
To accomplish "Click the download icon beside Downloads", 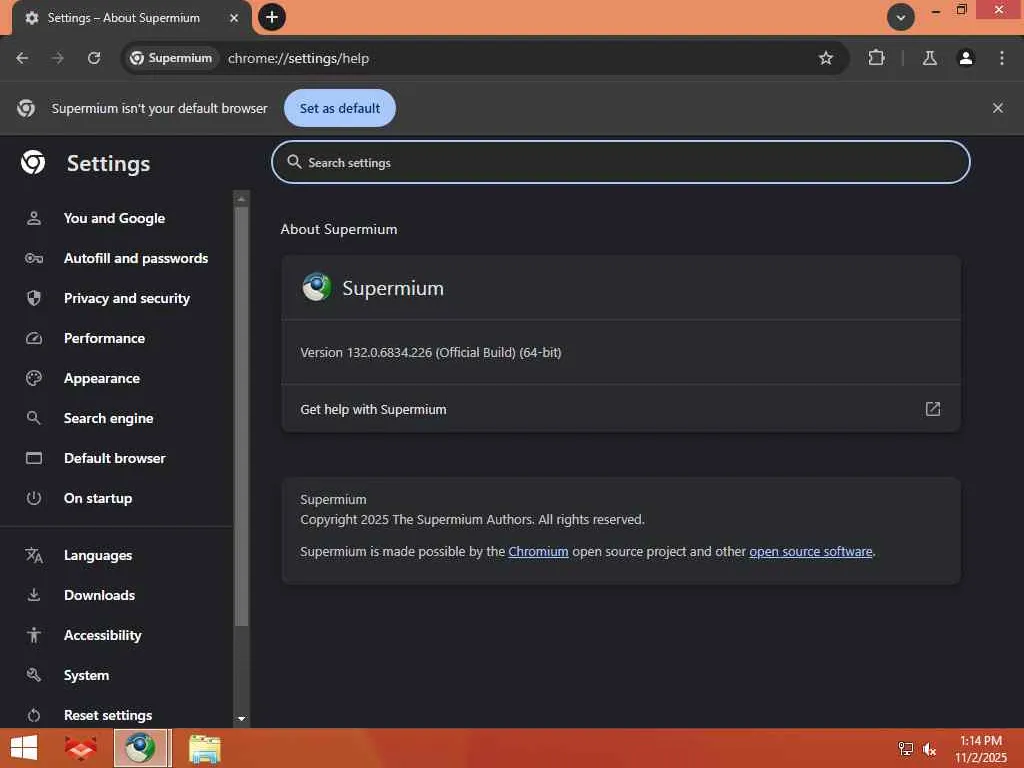I will (34, 595).
